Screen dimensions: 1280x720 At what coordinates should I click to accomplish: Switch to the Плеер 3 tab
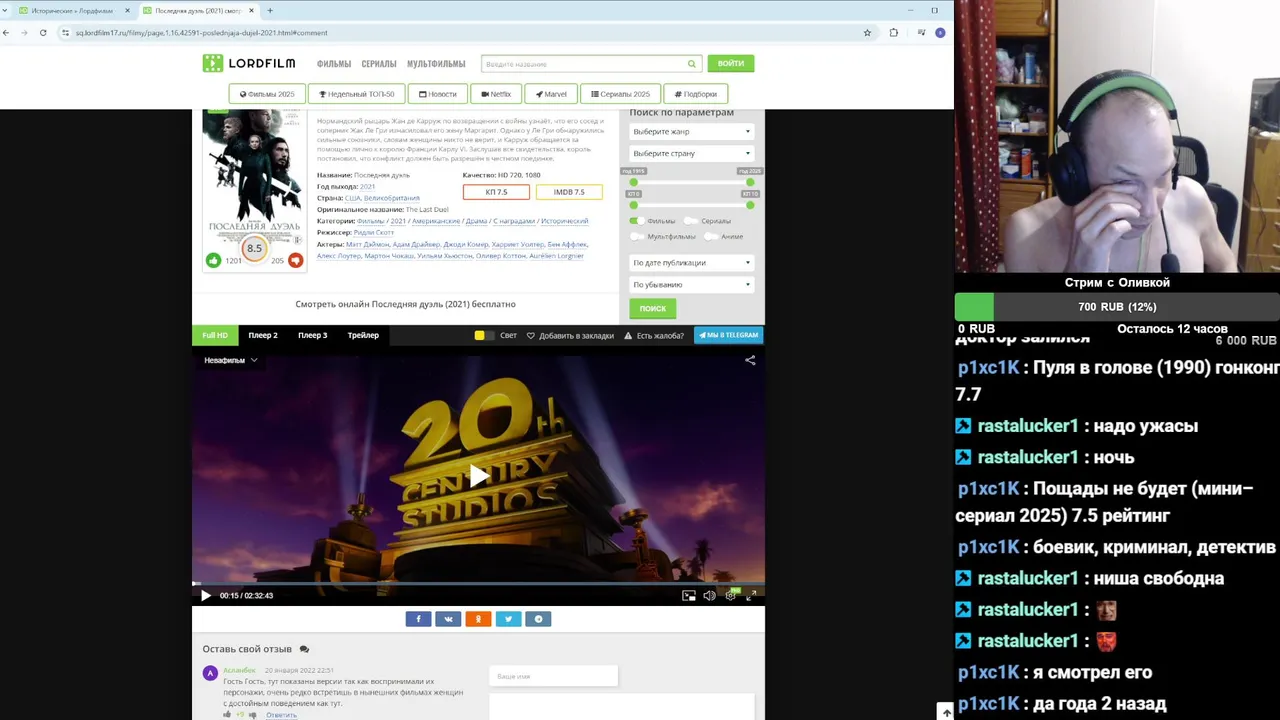[x=312, y=335]
